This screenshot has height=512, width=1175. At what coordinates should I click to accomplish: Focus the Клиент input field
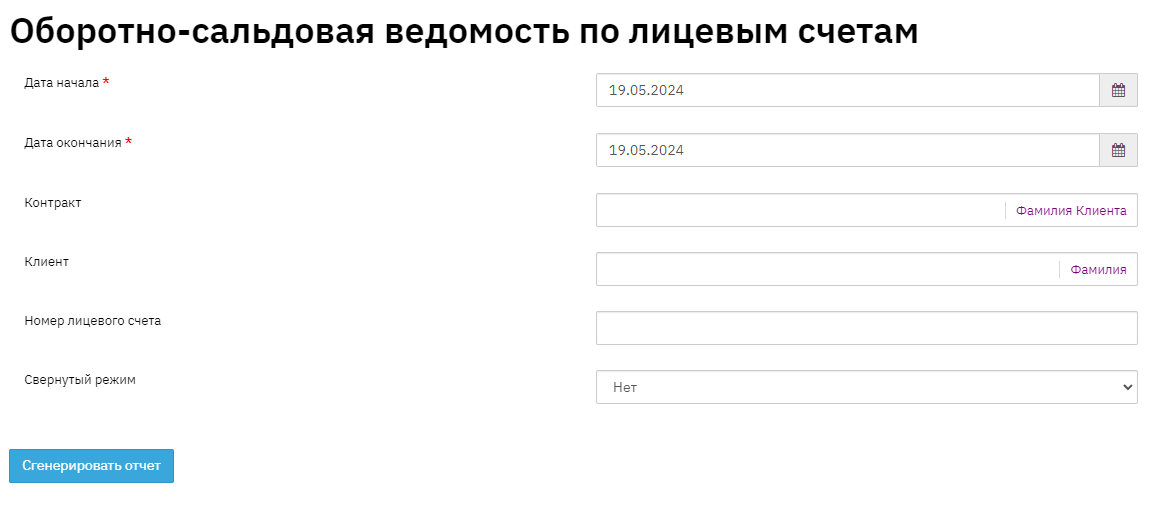click(826, 270)
